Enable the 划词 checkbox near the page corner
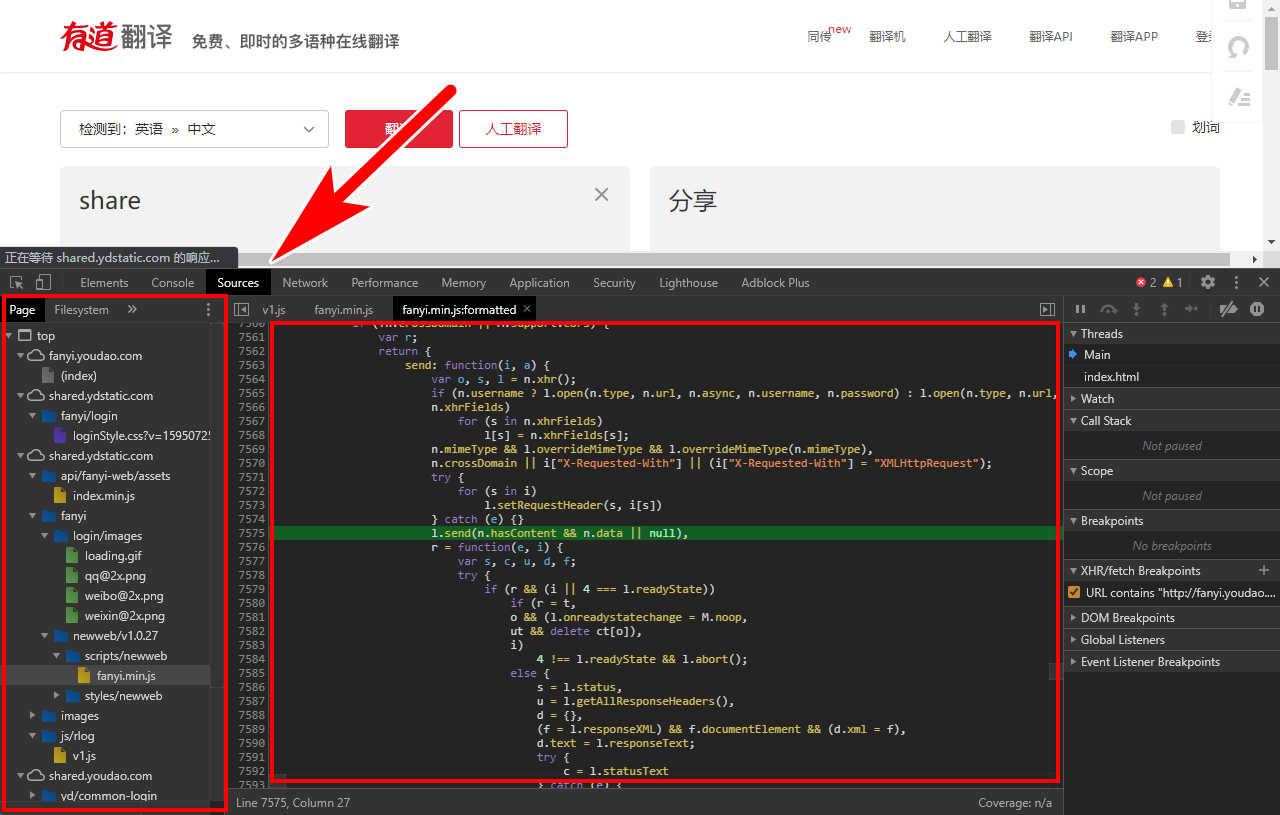The image size is (1280, 815). pyautogui.click(x=1176, y=125)
